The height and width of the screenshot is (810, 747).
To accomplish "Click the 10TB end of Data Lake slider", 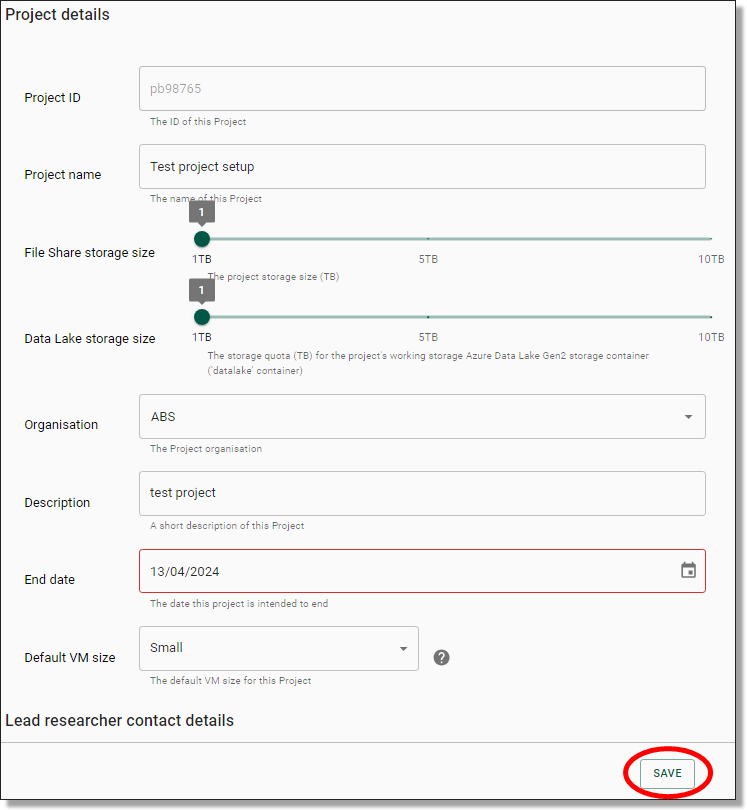I will point(712,316).
